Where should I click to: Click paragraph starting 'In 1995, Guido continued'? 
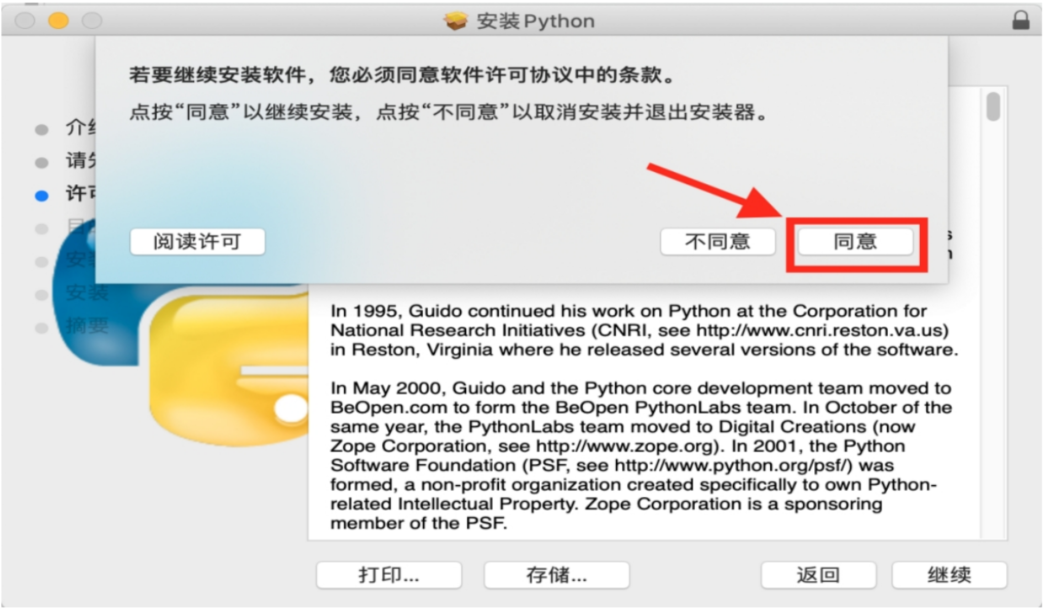pyautogui.click(x=644, y=330)
